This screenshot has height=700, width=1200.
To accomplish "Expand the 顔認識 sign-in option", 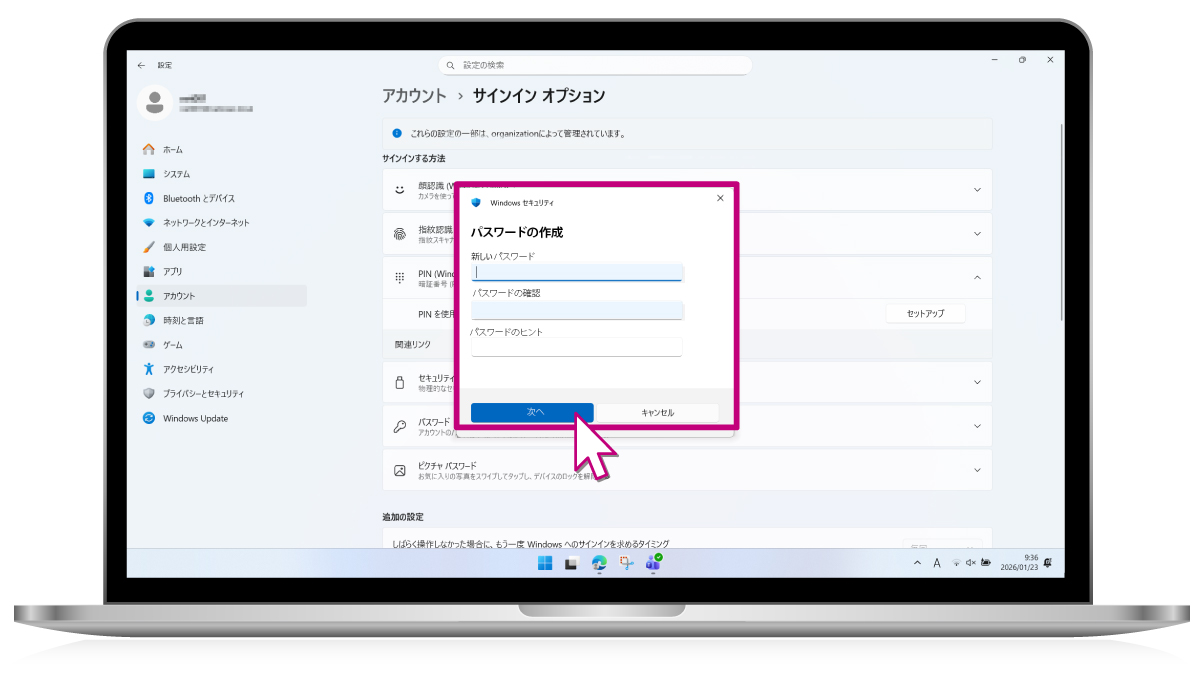I will 977,189.
